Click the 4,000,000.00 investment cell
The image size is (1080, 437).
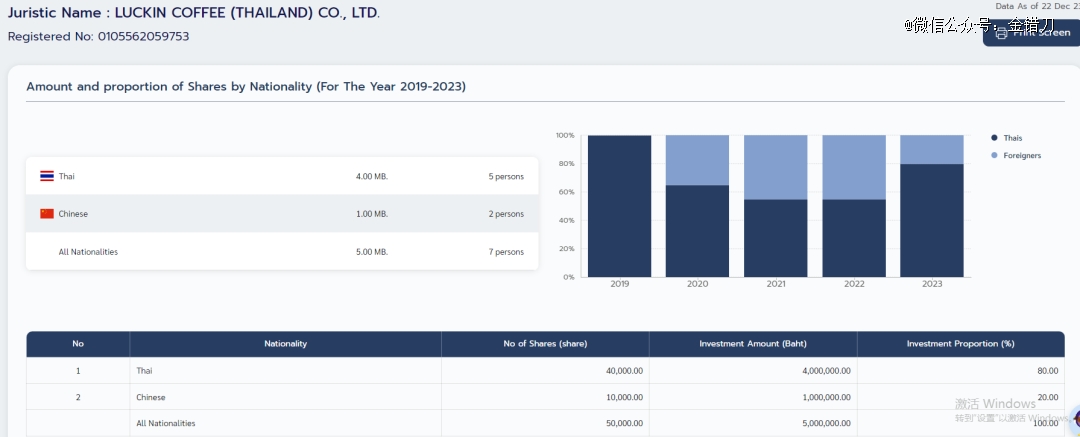click(x=753, y=371)
